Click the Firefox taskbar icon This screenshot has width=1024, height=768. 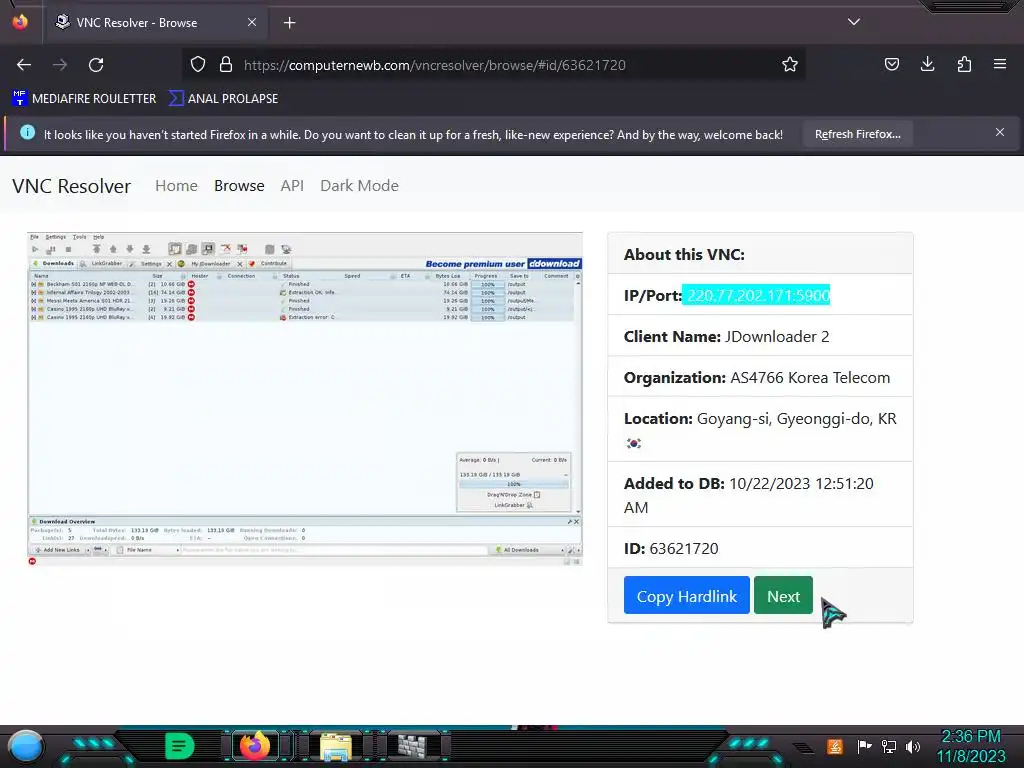255,746
